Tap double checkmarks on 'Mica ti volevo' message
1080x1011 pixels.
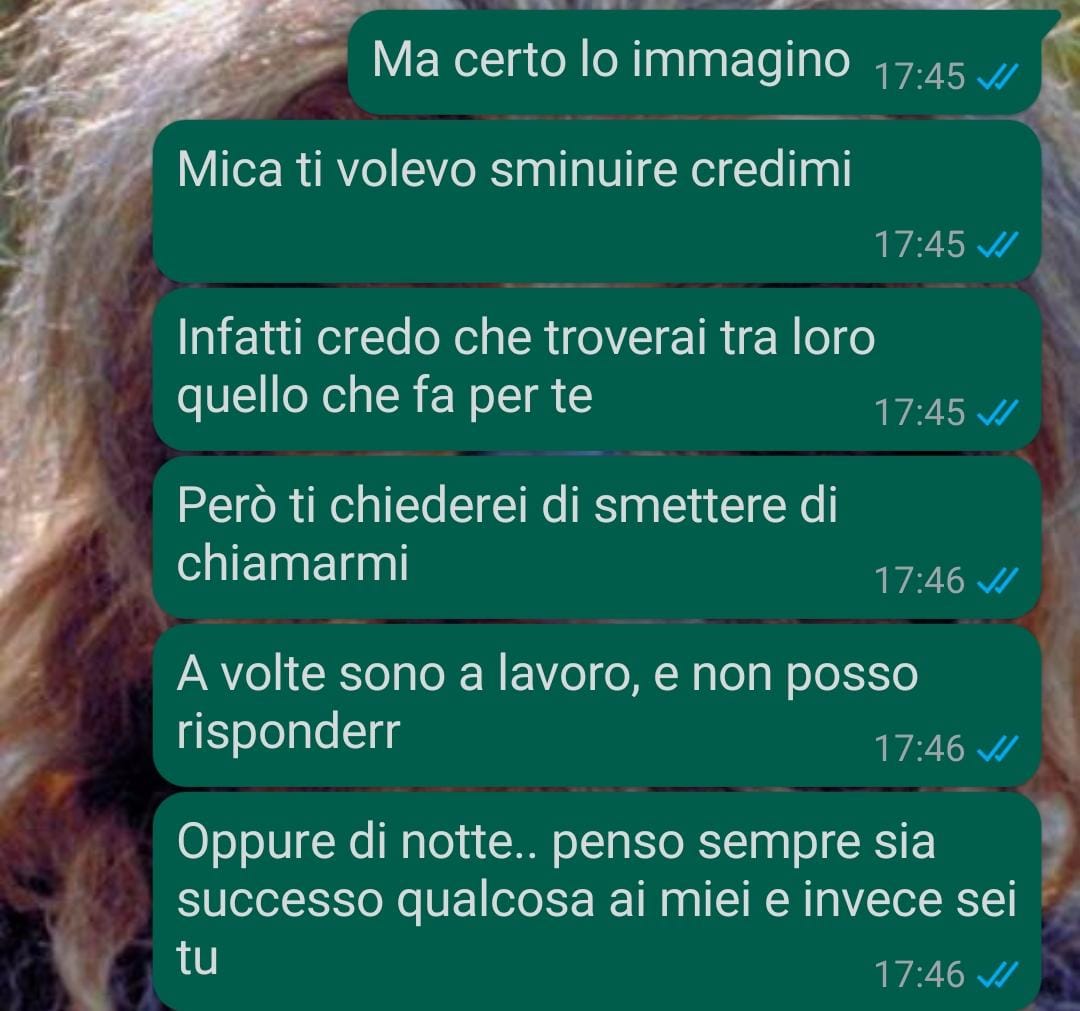point(998,244)
